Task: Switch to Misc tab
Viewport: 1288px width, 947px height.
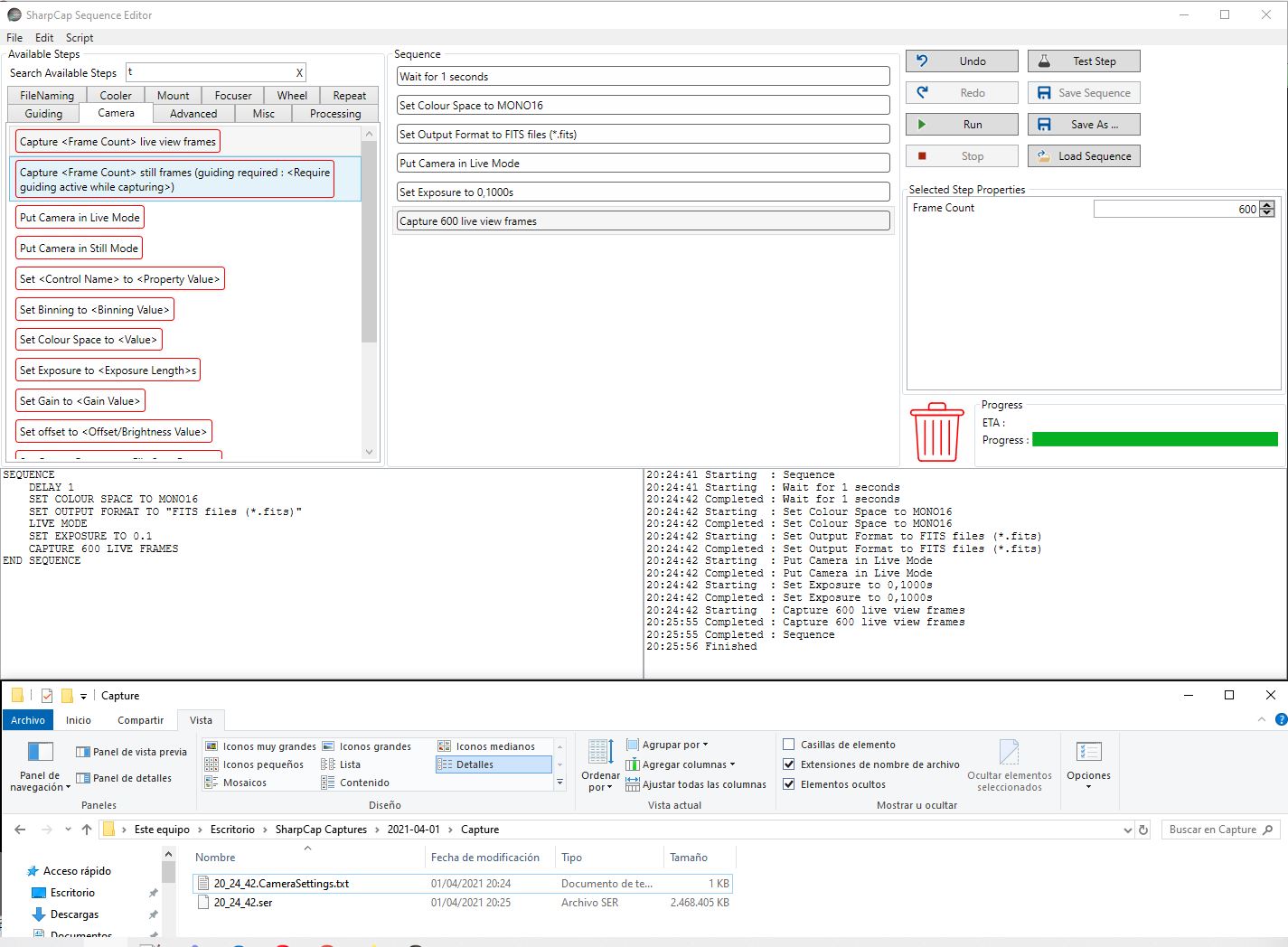Action: tap(264, 114)
